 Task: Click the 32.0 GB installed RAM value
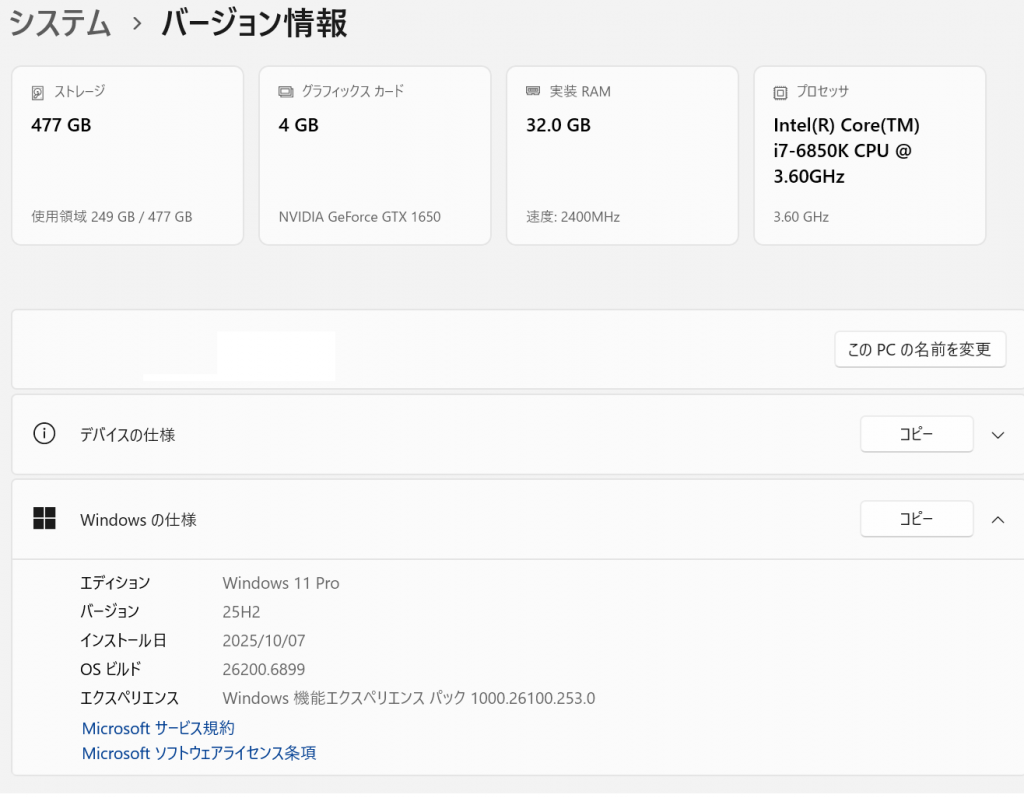pyautogui.click(x=558, y=125)
